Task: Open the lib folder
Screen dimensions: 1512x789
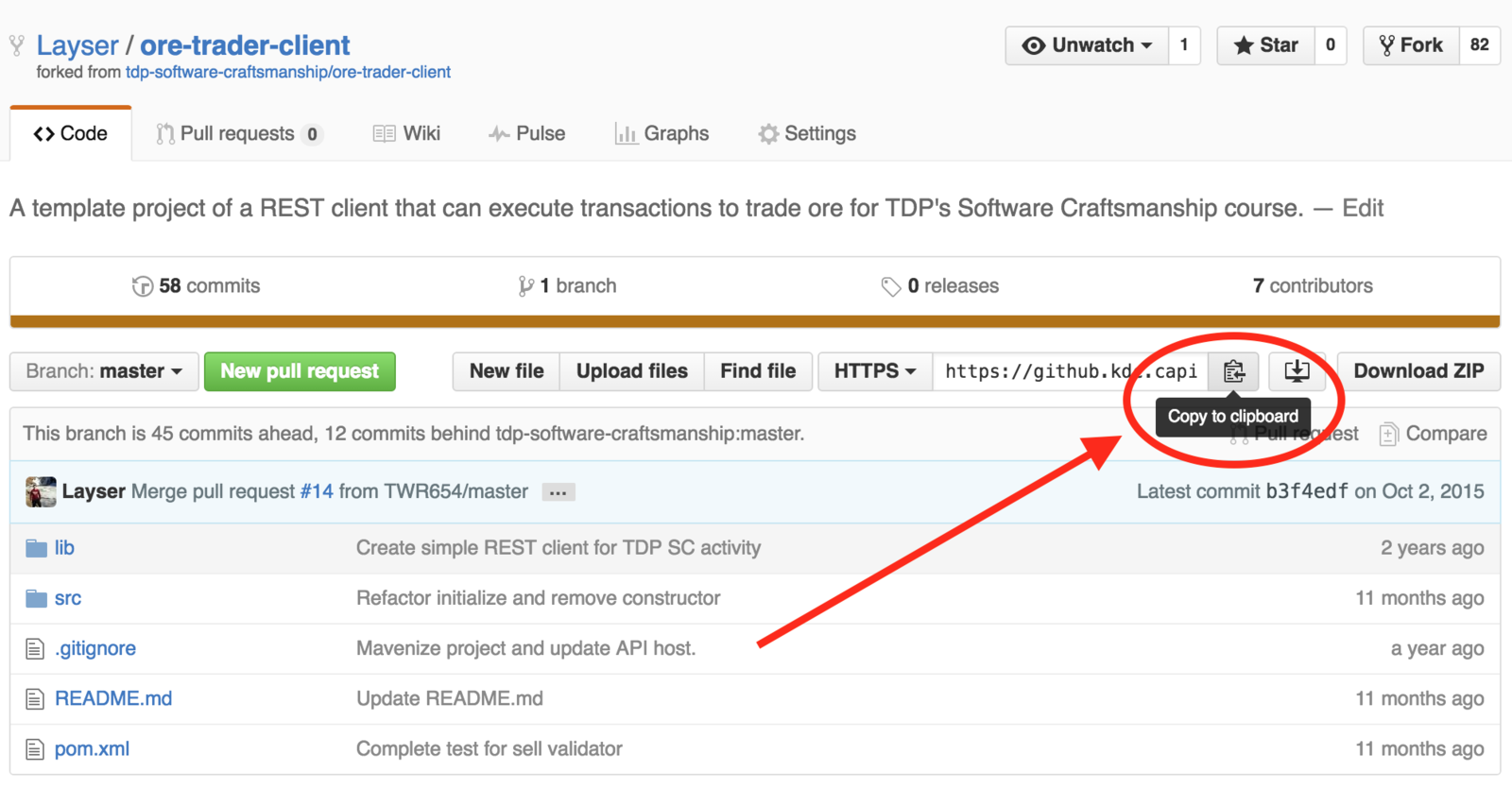Action: tap(64, 548)
